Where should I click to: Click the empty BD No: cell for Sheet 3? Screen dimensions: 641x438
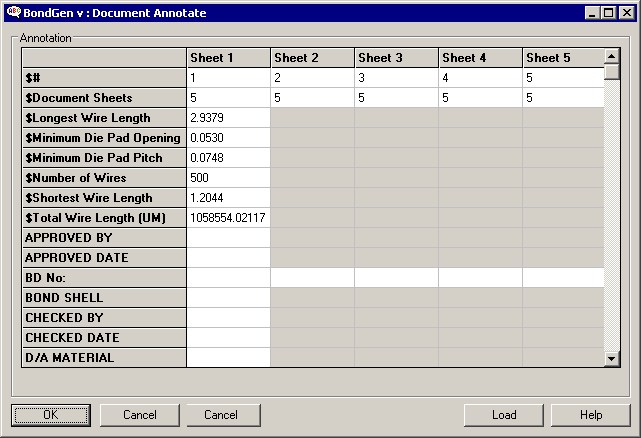point(397,278)
